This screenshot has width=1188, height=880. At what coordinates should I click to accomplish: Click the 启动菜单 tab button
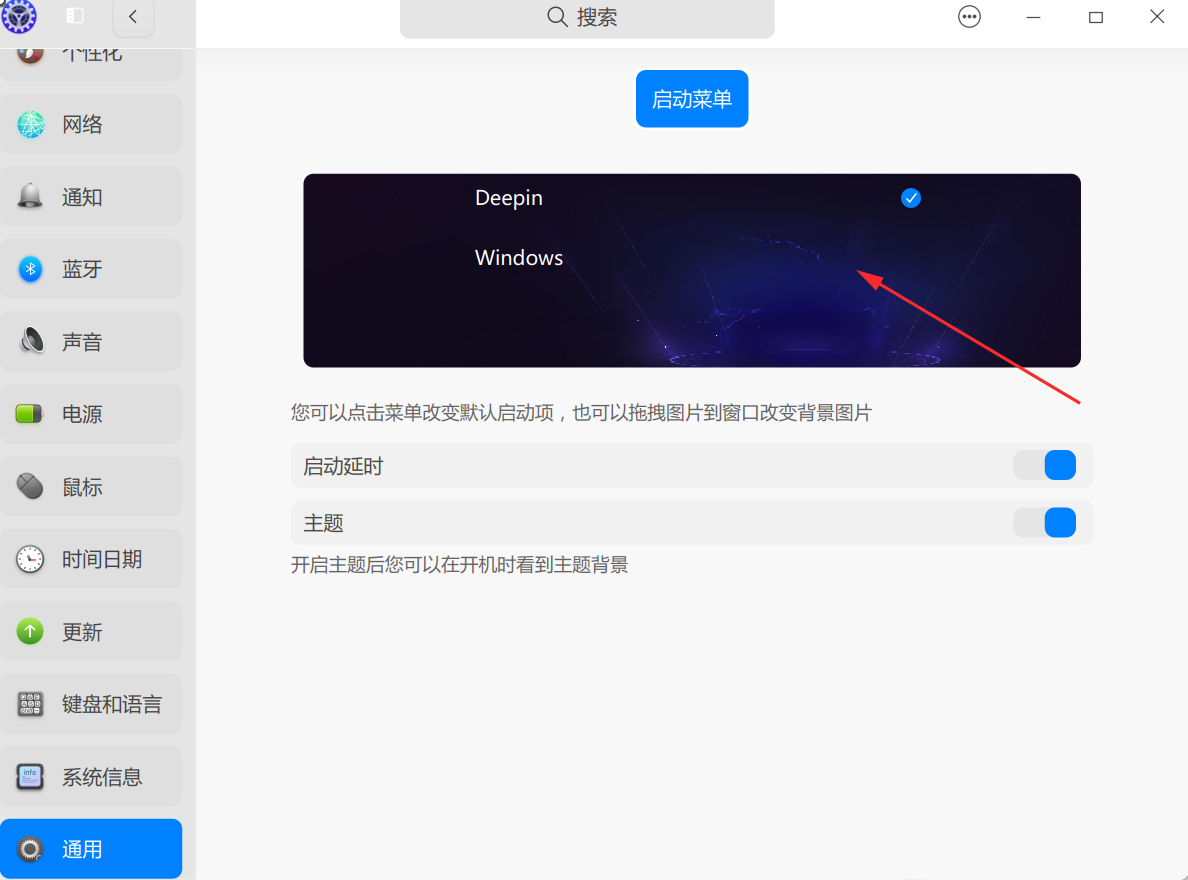(x=692, y=99)
